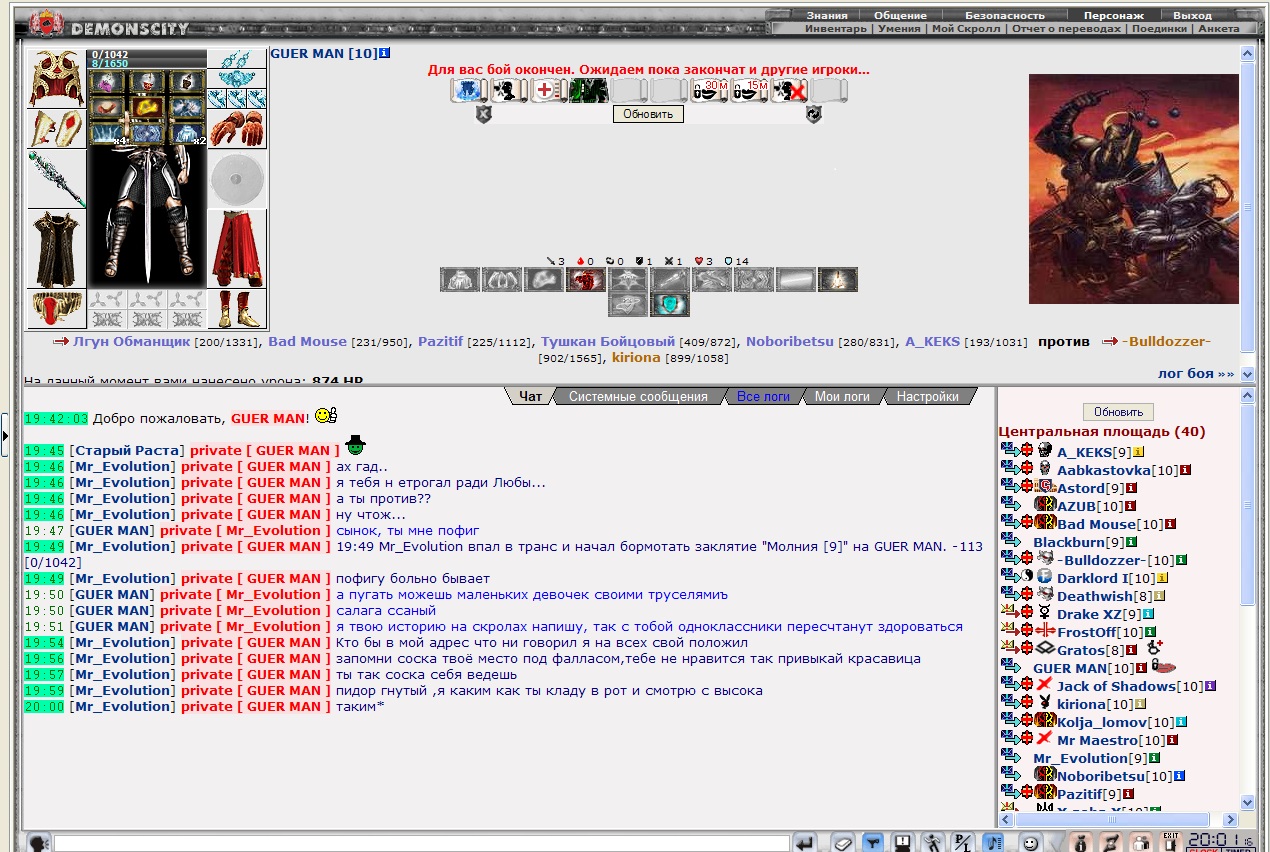Click the 0/1042 health bar
The width and height of the screenshot is (1270, 852).
(148, 53)
